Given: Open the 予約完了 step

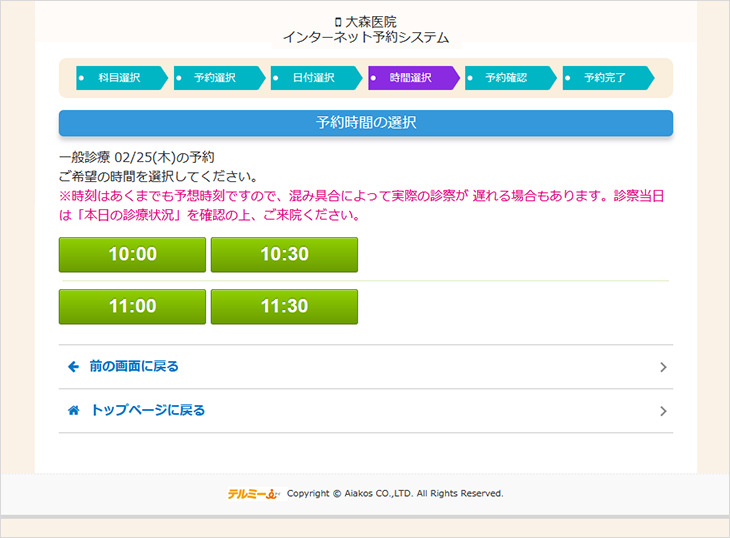Looking at the screenshot, I should pos(608,78).
